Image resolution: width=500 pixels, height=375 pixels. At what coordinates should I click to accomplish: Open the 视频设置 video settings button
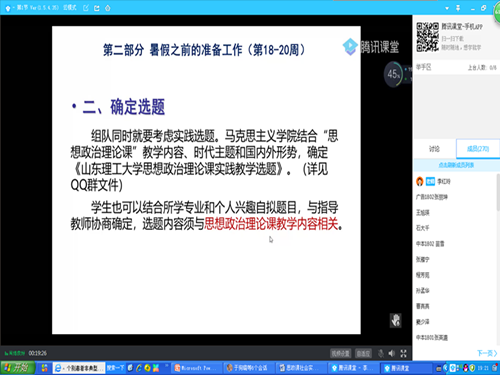tap(340, 353)
